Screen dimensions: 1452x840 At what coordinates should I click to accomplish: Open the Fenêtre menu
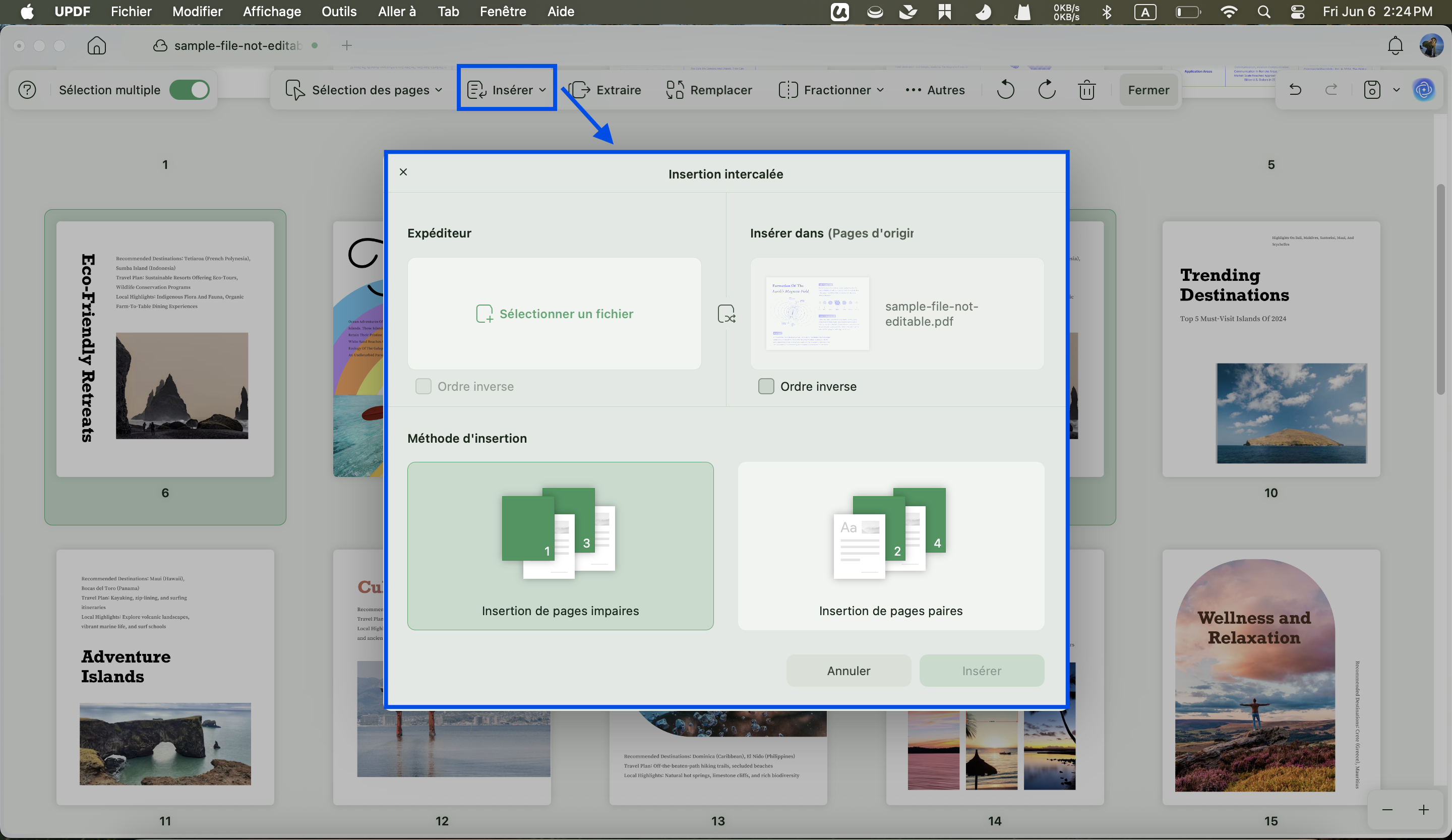[503, 12]
